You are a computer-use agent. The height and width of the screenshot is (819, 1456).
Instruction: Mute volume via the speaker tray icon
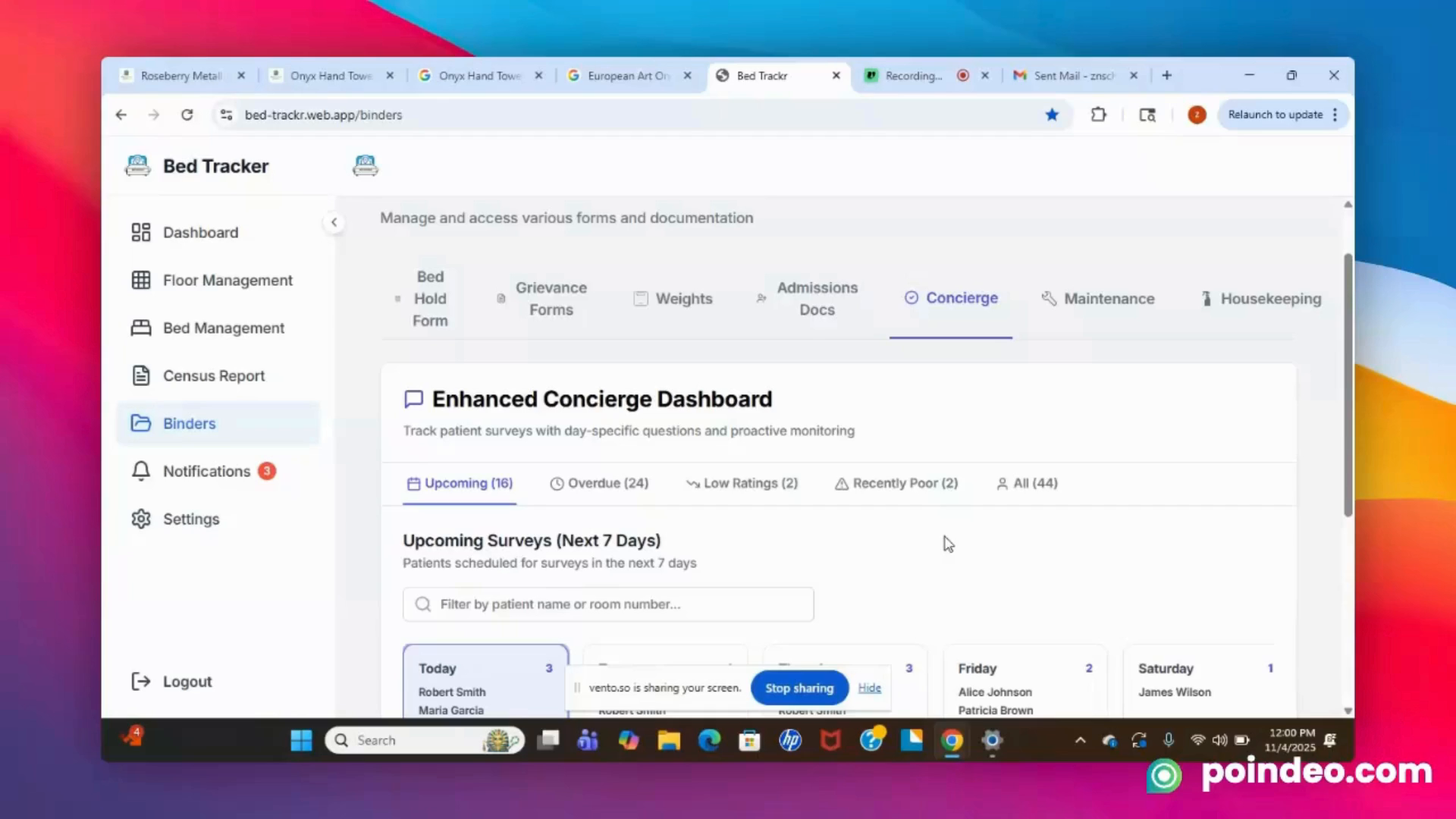1220,740
